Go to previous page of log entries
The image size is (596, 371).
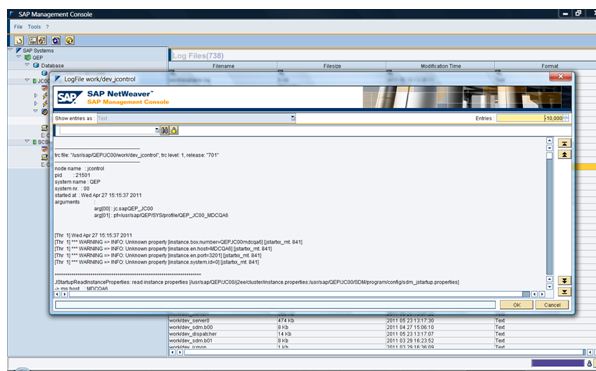564,154
